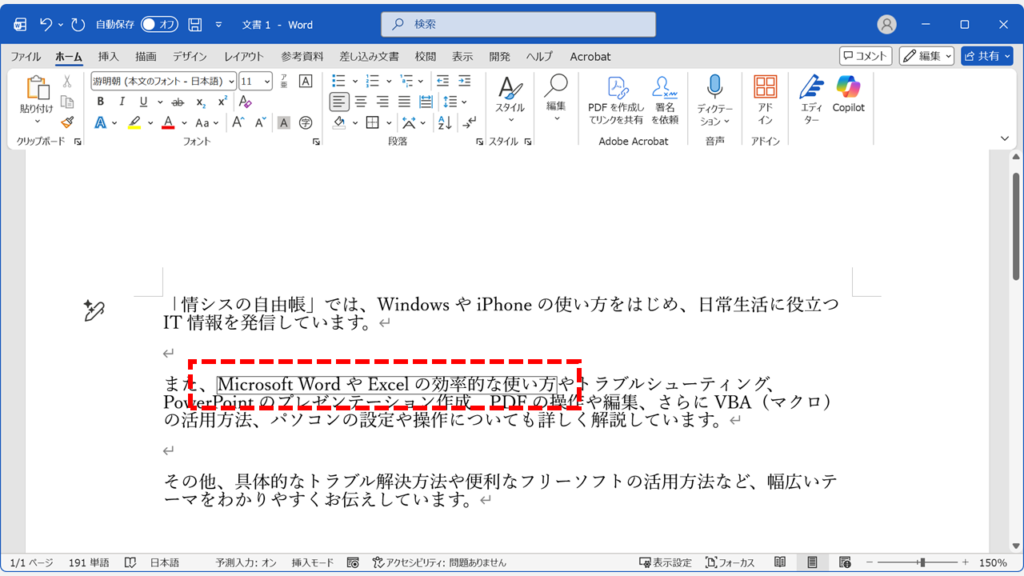This screenshot has height=576, width=1024.
Task: Select the sort (並べ替え) icon
Action: (x=445, y=122)
